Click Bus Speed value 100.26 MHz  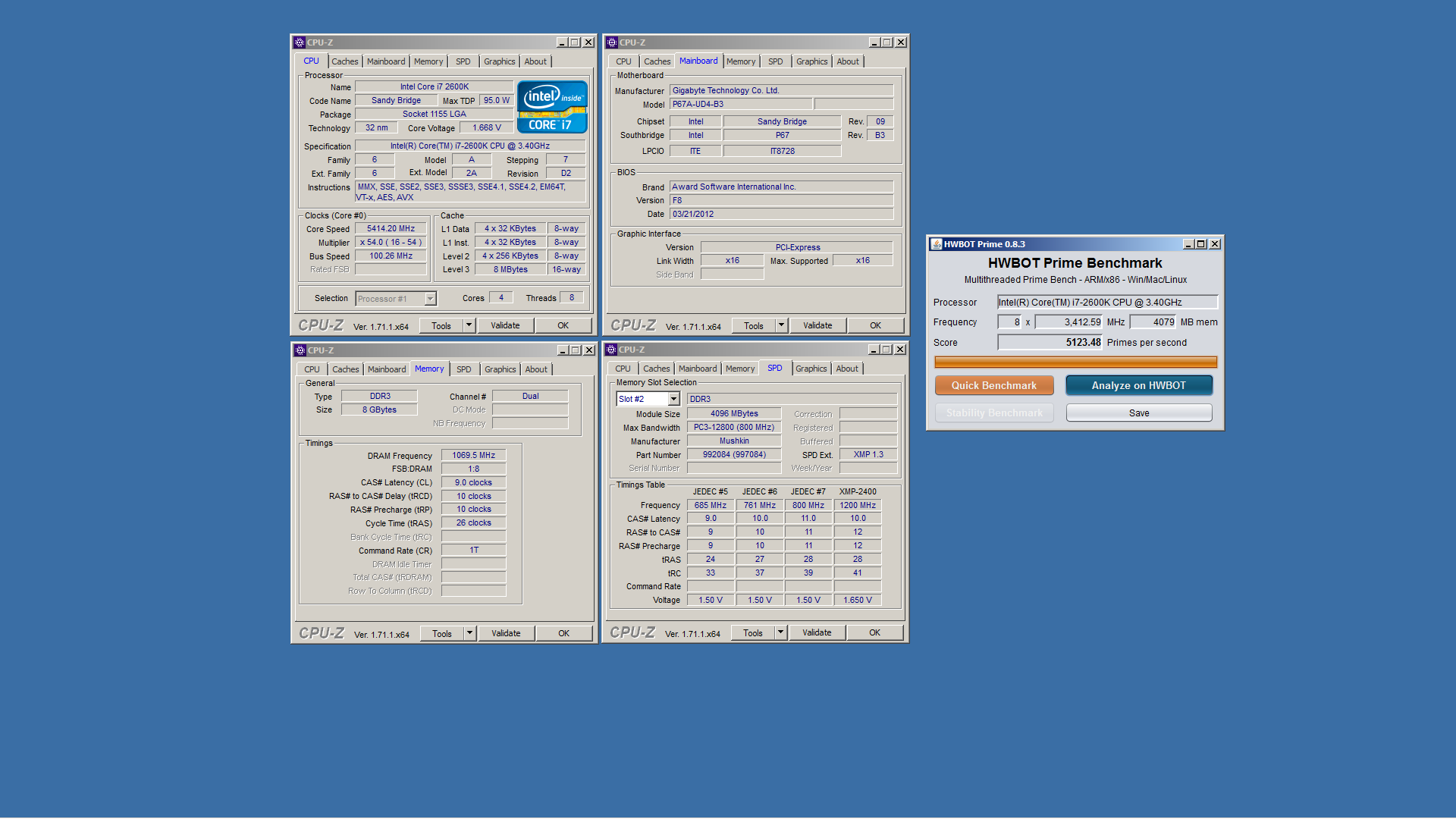click(x=391, y=256)
